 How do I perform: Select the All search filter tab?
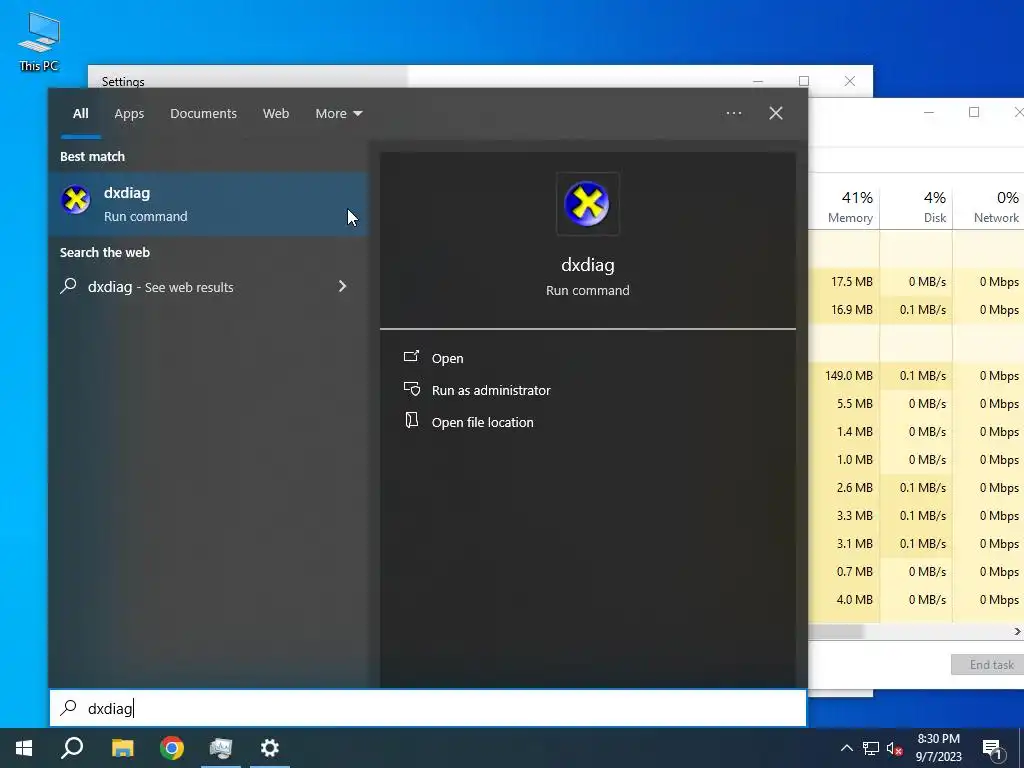click(80, 113)
